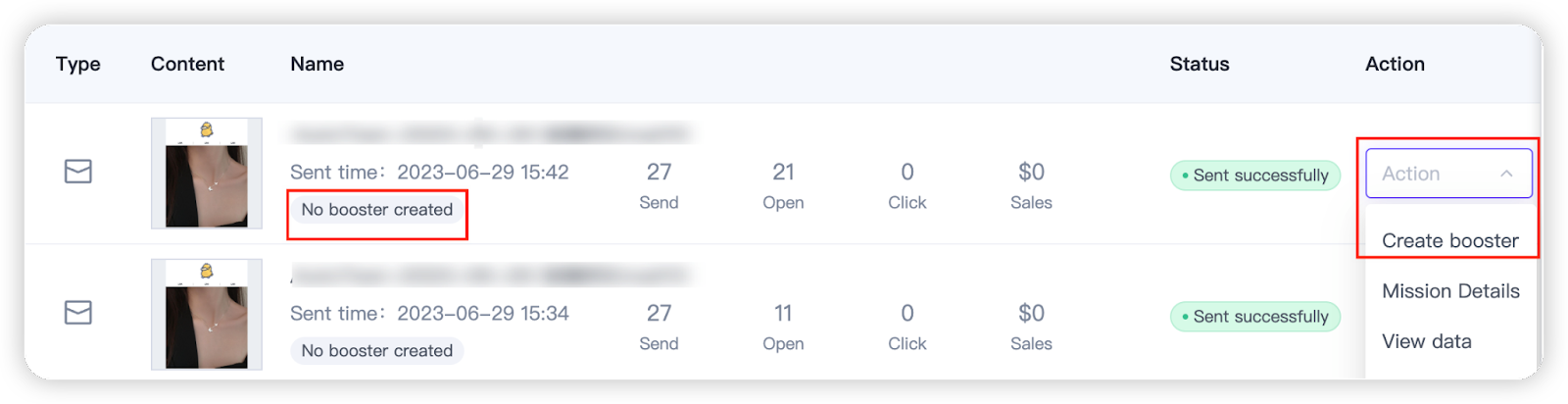The height and width of the screenshot is (404, 1568).
Task: Click first row's Sent successfully status badge
Action: click(x=1255, y=176)
